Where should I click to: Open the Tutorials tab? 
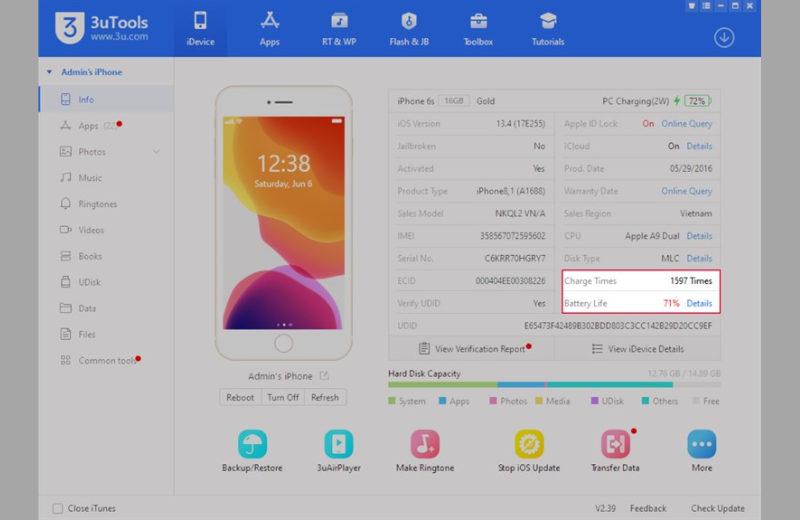pos(547,29)
